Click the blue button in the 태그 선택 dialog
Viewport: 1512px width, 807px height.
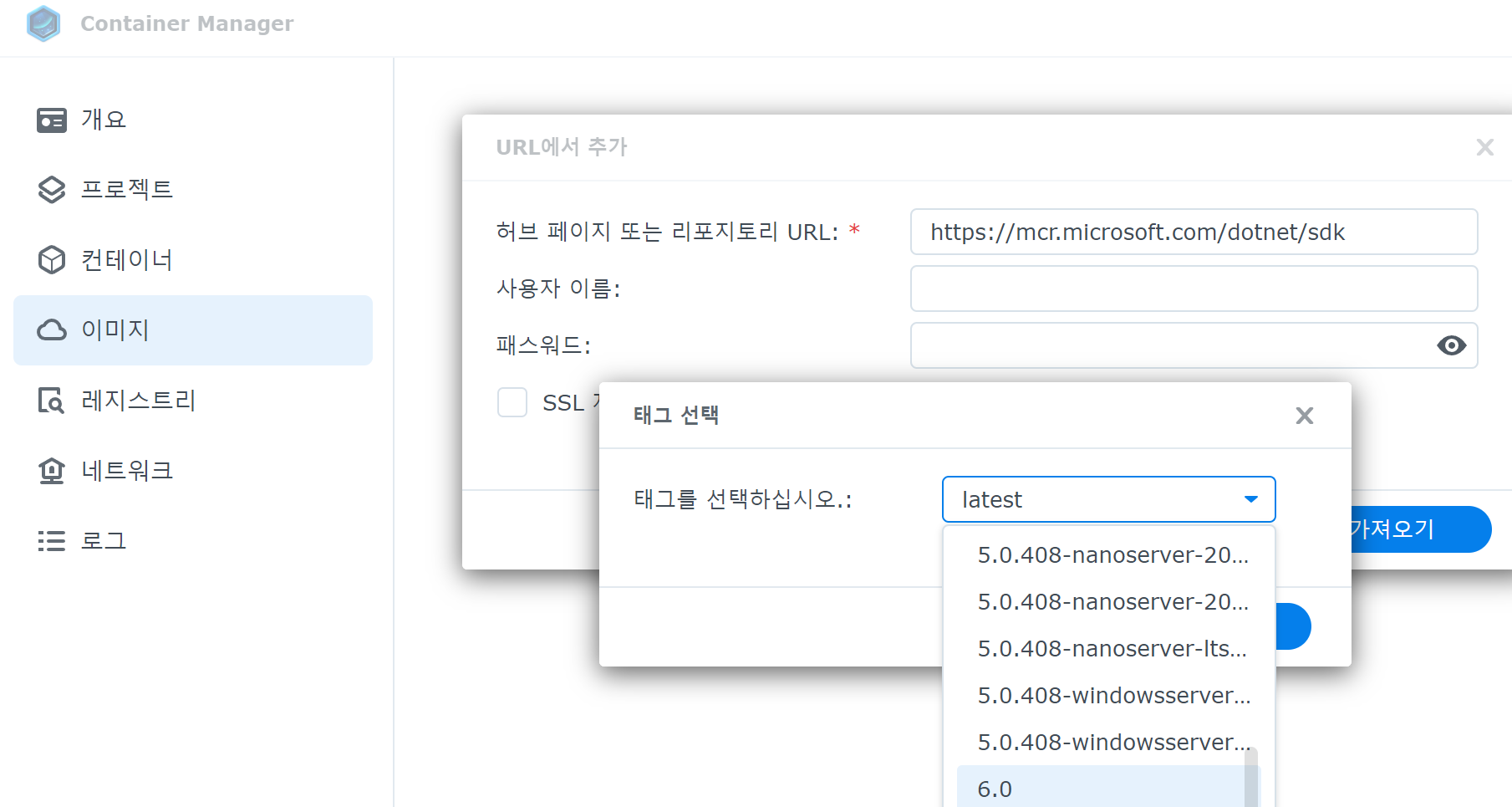[x=1293, y=626]
